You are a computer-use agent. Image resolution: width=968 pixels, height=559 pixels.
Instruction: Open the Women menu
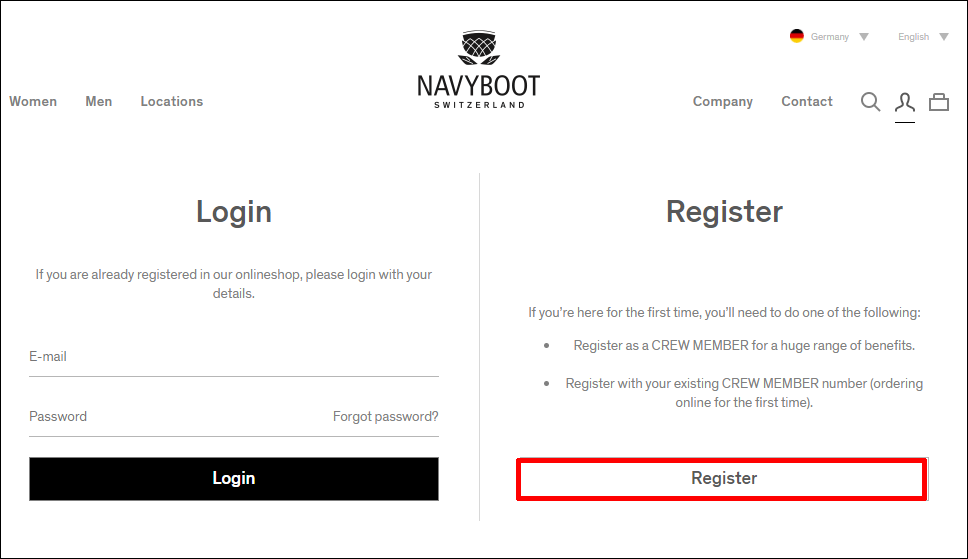click(33, 101)
